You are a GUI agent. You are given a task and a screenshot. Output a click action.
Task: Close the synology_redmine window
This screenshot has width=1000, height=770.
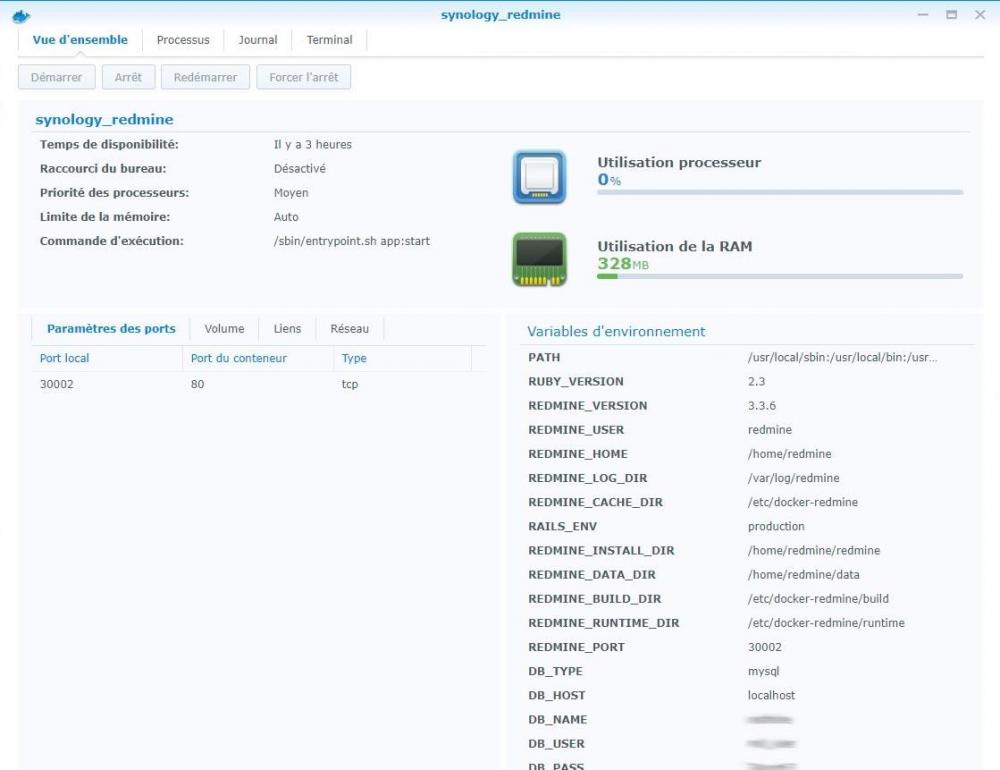click(979, 15)
